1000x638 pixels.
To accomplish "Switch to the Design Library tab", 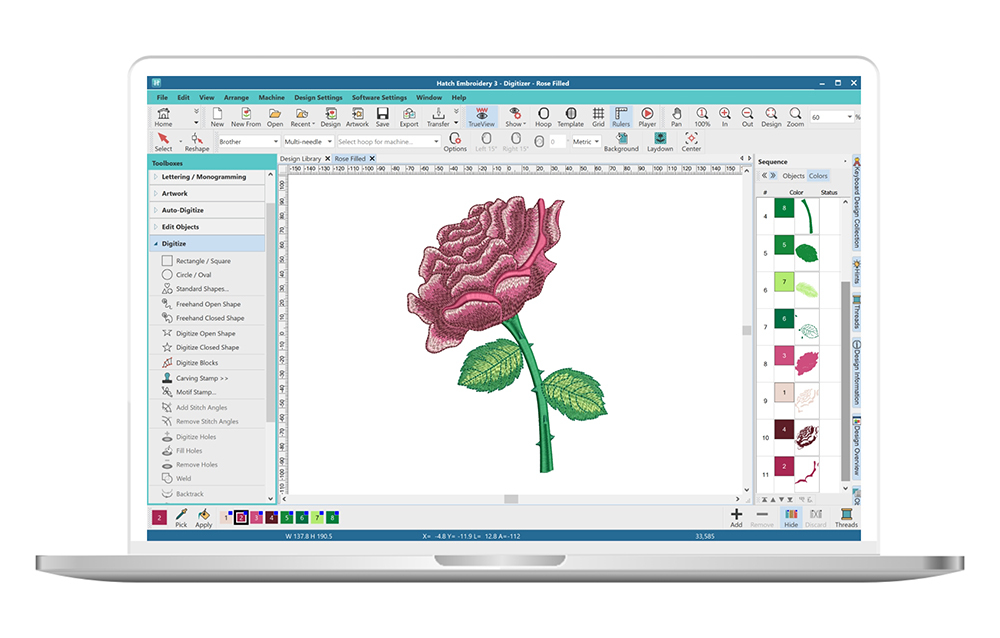I will pyautogui.click(x=300, y=159).
